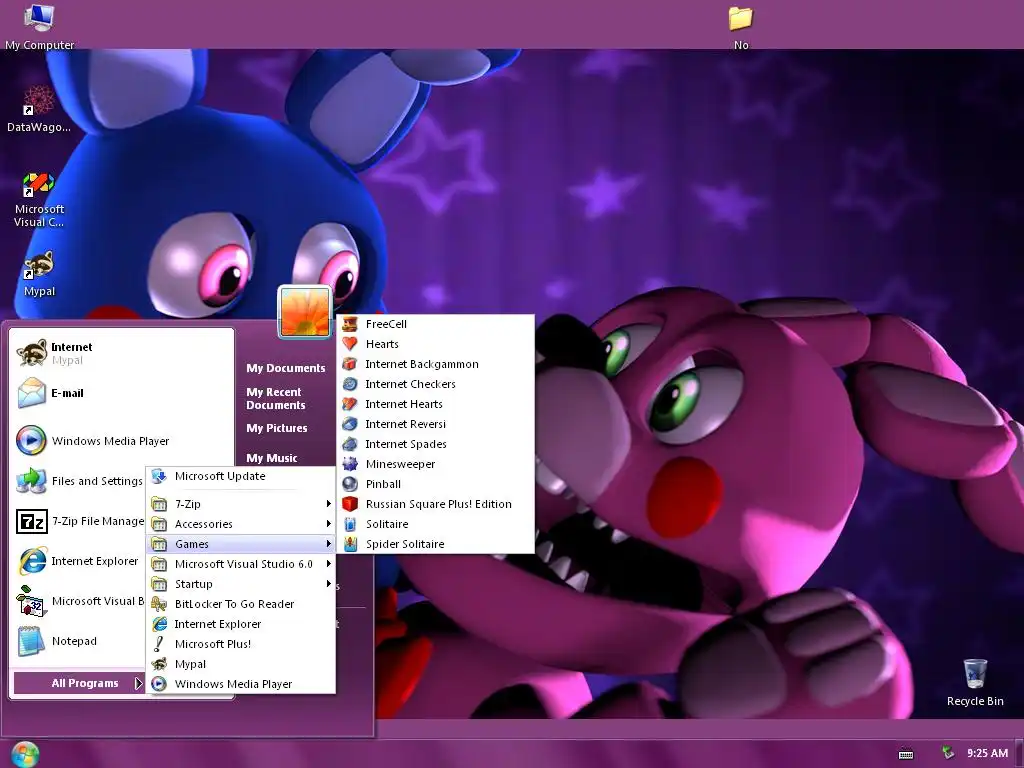Screen dimensions: 1024x768
Task: Select the Recycle Bin icon
Action: (x=974, y=682)
